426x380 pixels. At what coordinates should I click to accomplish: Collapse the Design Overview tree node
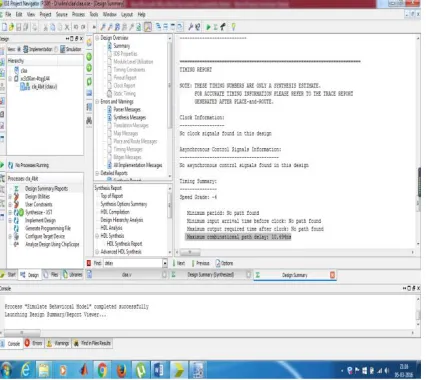click(x=97, y=38)
